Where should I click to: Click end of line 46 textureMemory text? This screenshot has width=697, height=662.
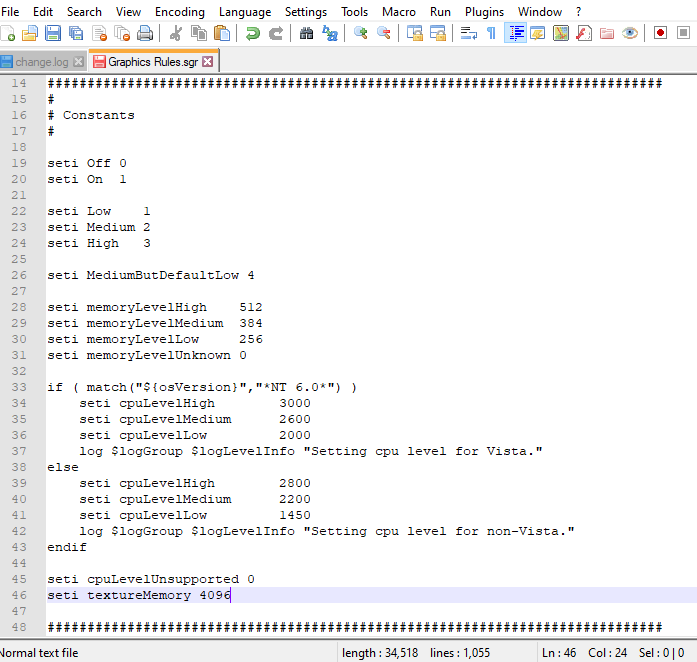tap(231, 595)
